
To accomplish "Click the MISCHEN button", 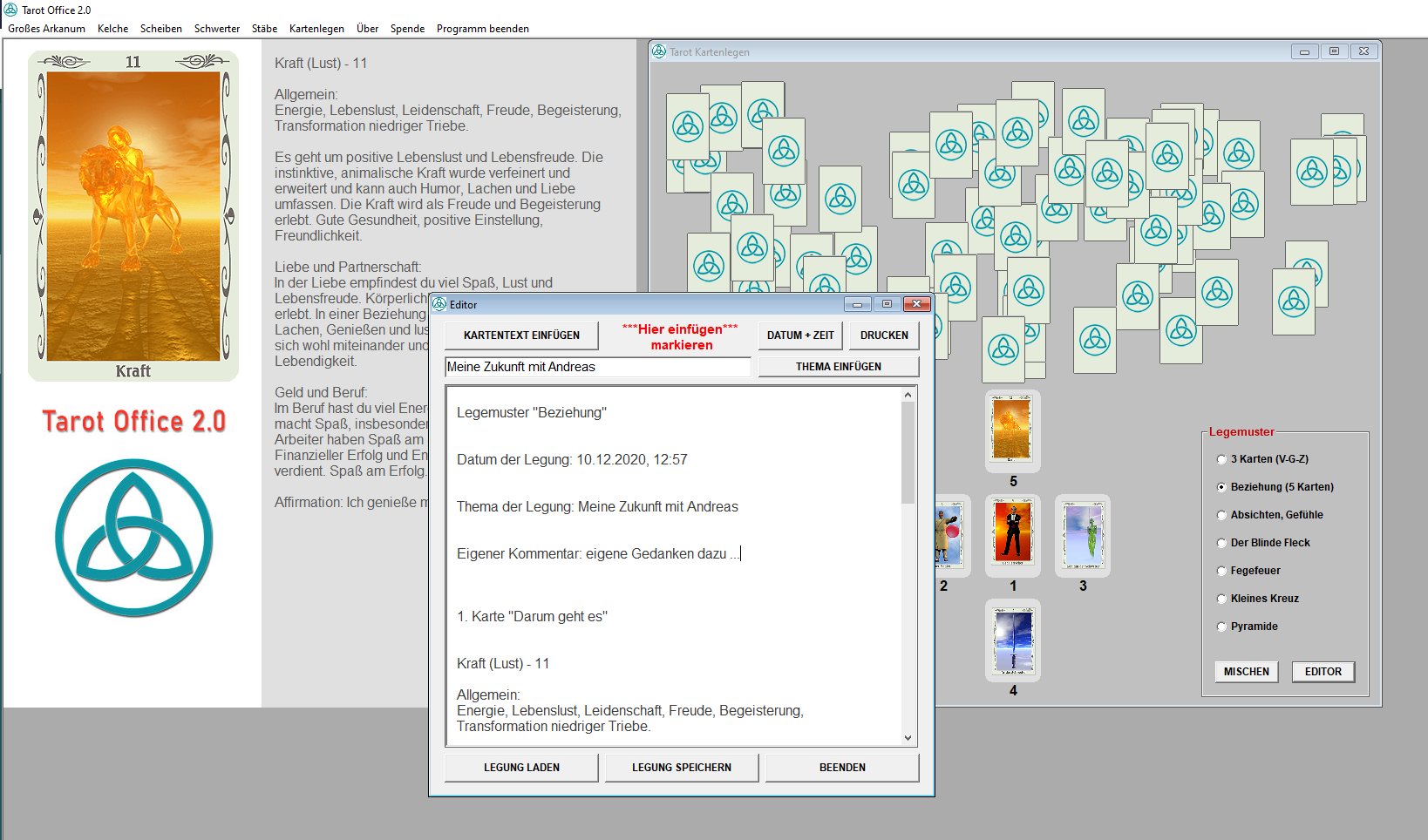I will coord(1246,672).
